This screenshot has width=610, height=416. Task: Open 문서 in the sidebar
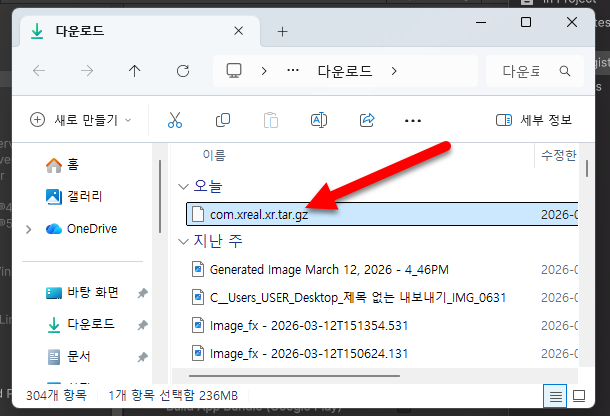[x=69, y=356]
